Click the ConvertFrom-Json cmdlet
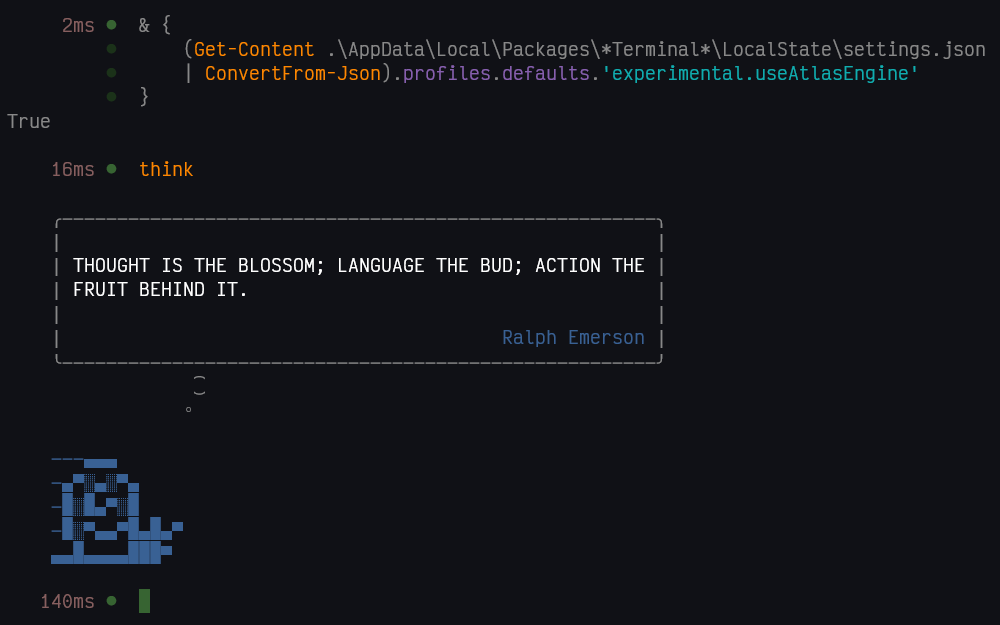 click(x=293, y=73)
